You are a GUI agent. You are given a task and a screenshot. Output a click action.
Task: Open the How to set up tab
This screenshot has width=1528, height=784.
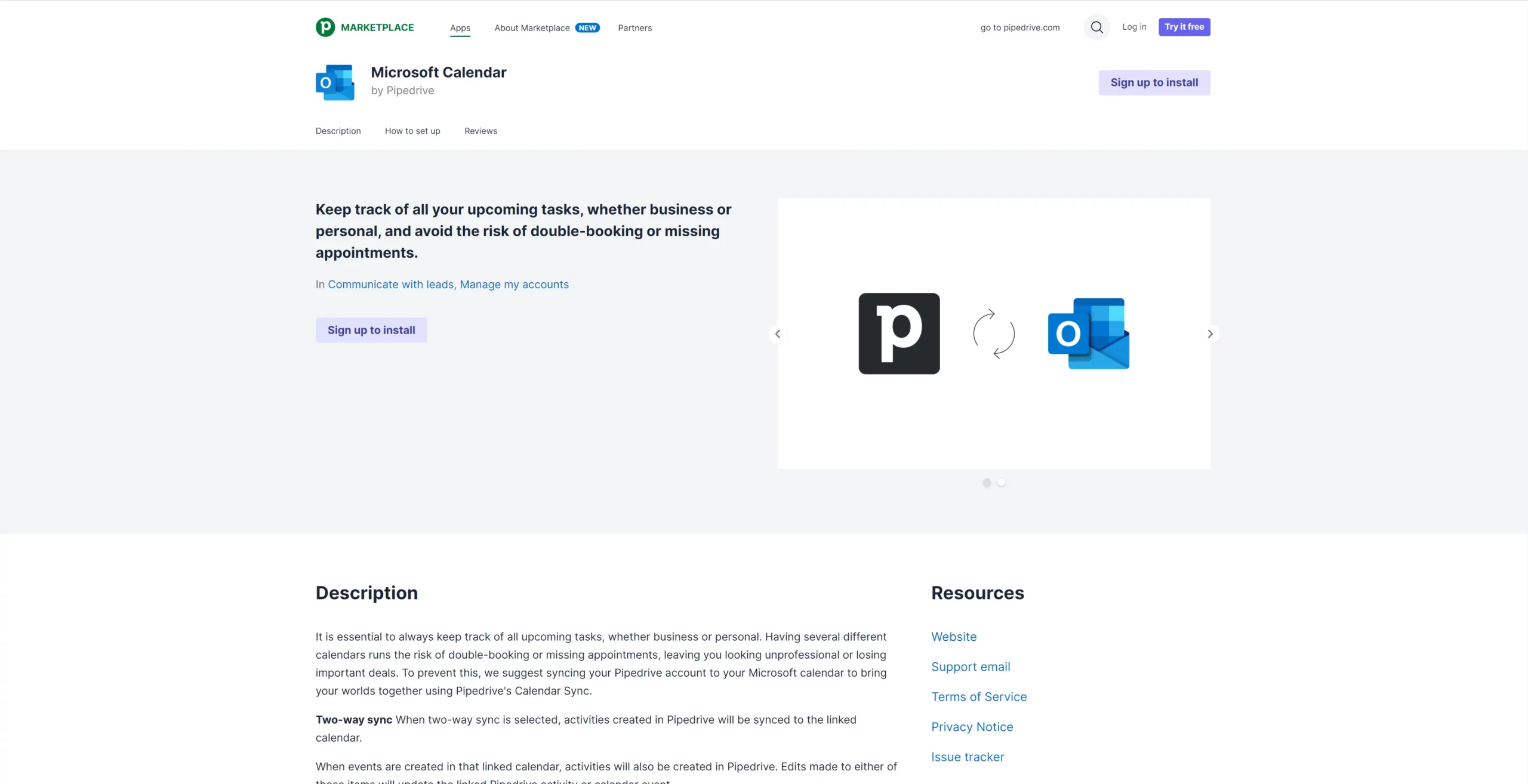[x=412, y=131]
